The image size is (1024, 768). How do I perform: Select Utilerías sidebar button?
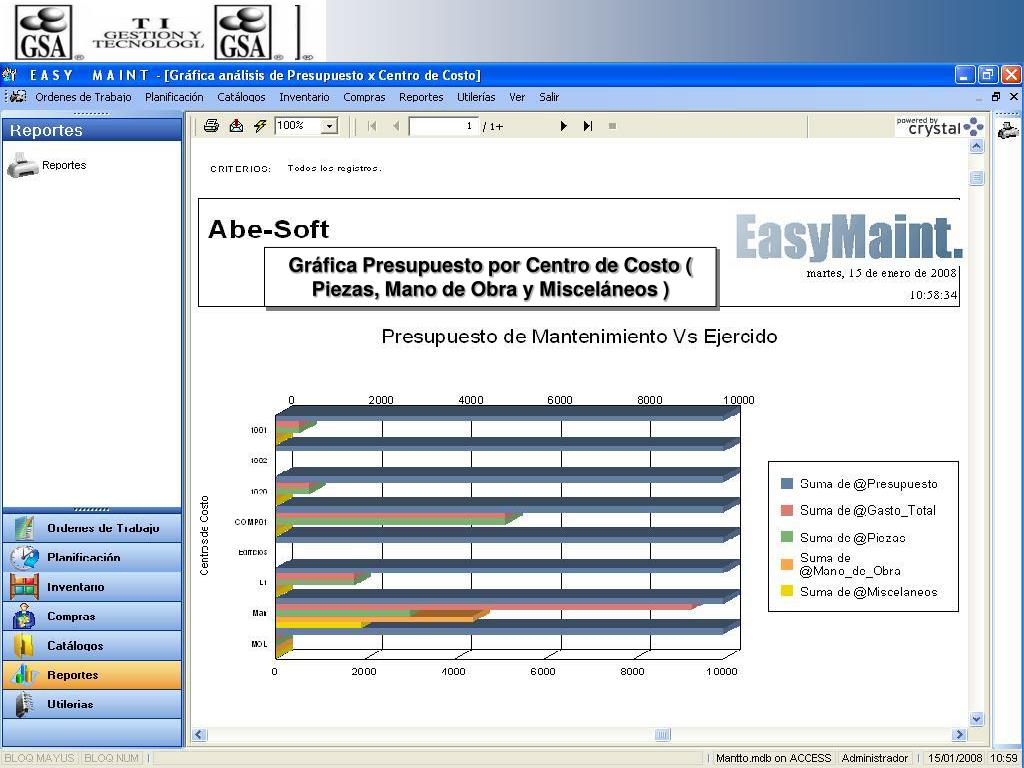tap(92, 705)
